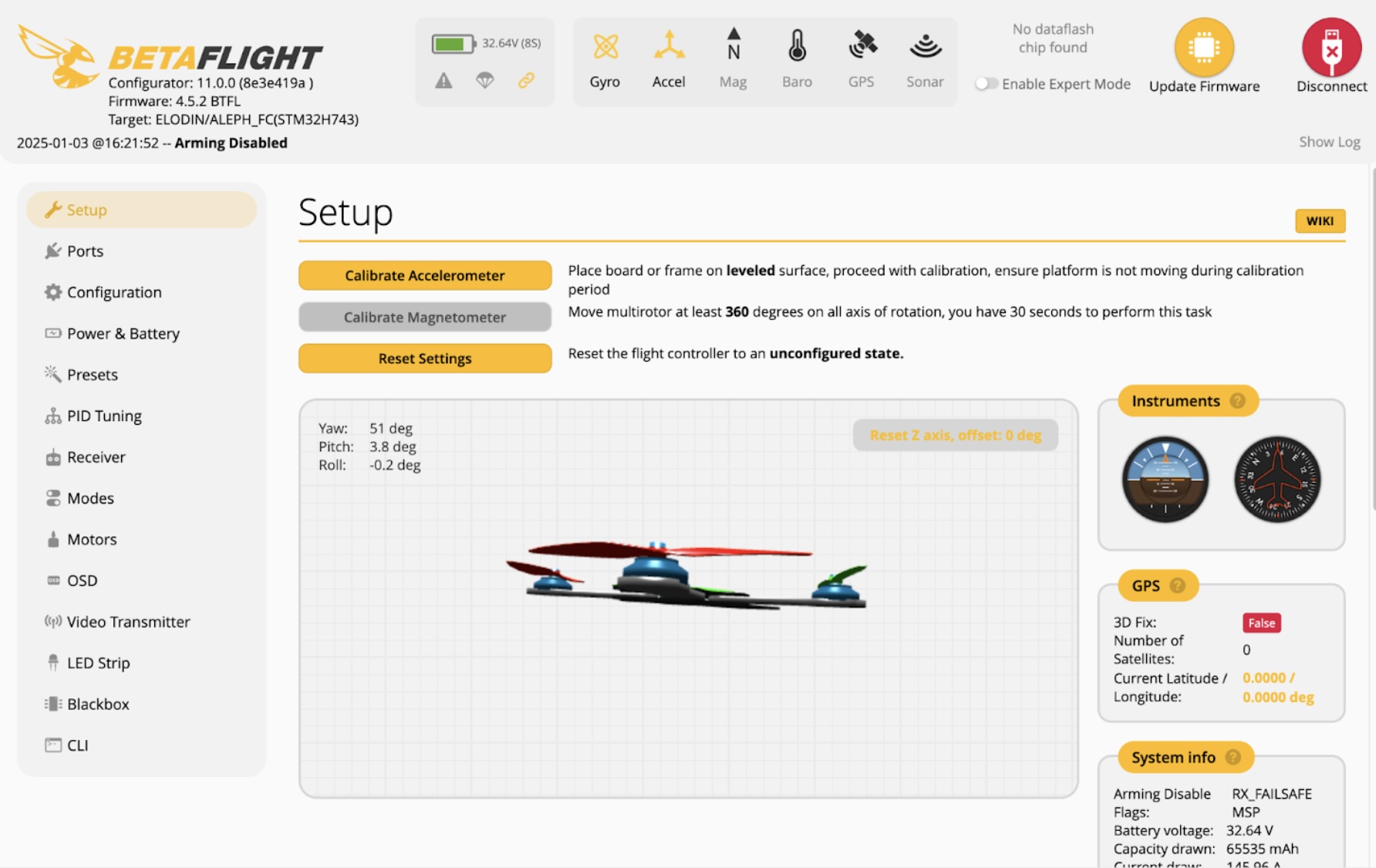Open the Blackbox tab
The height and width of the screenshot is (868, 1376).
pos(142,705)
